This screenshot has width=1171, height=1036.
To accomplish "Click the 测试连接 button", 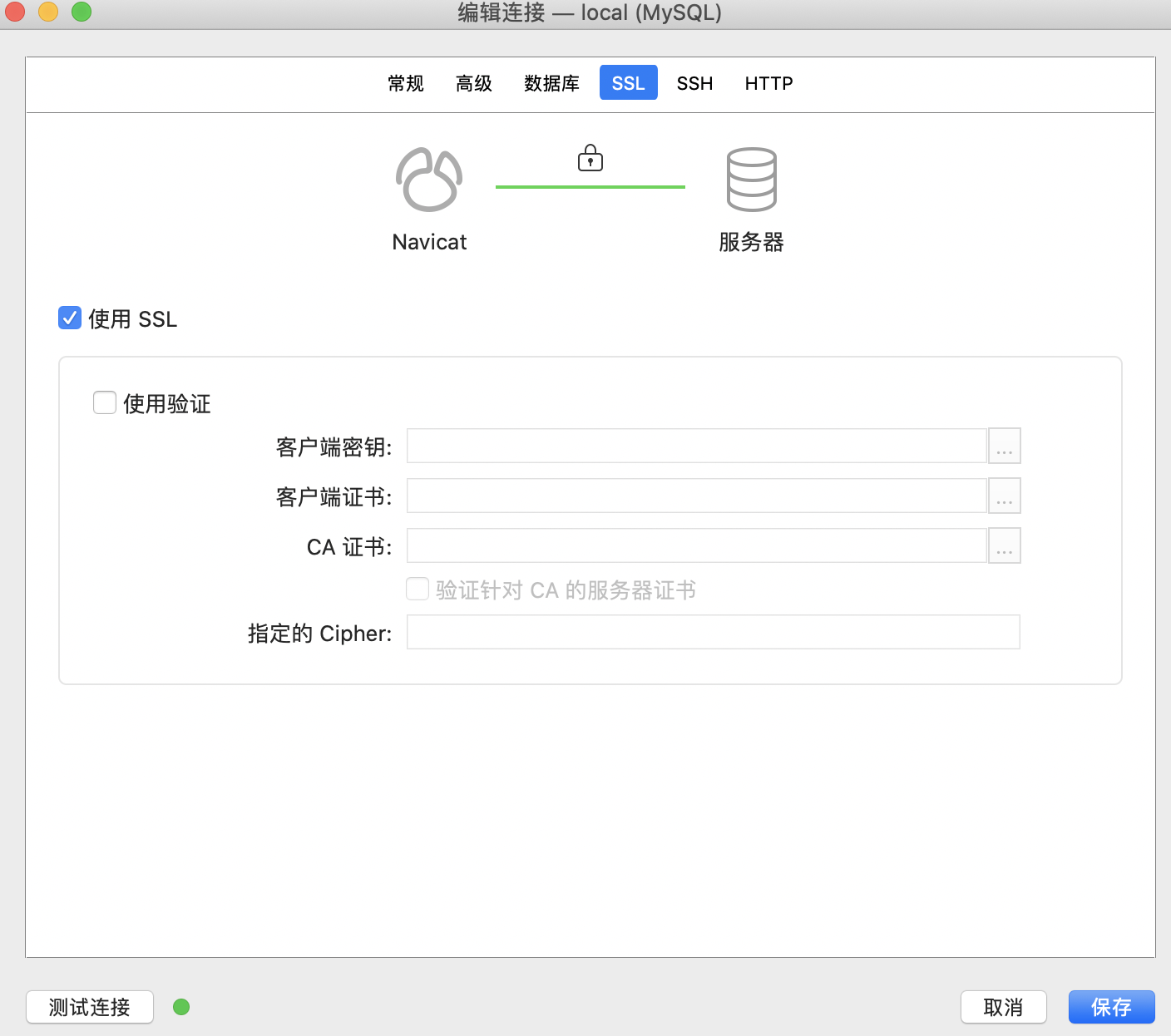I will [x=90, y=1007].
